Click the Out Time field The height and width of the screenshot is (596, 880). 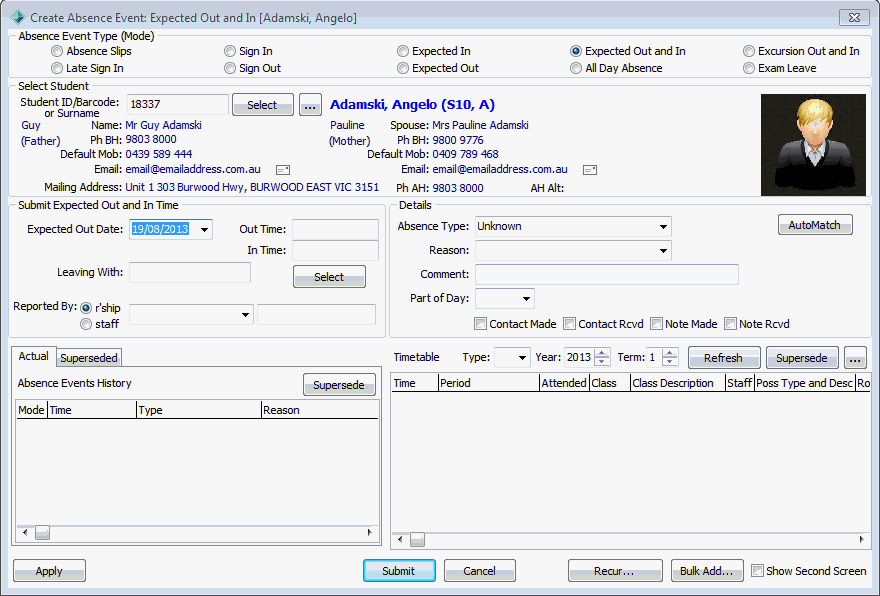(336, 230)
